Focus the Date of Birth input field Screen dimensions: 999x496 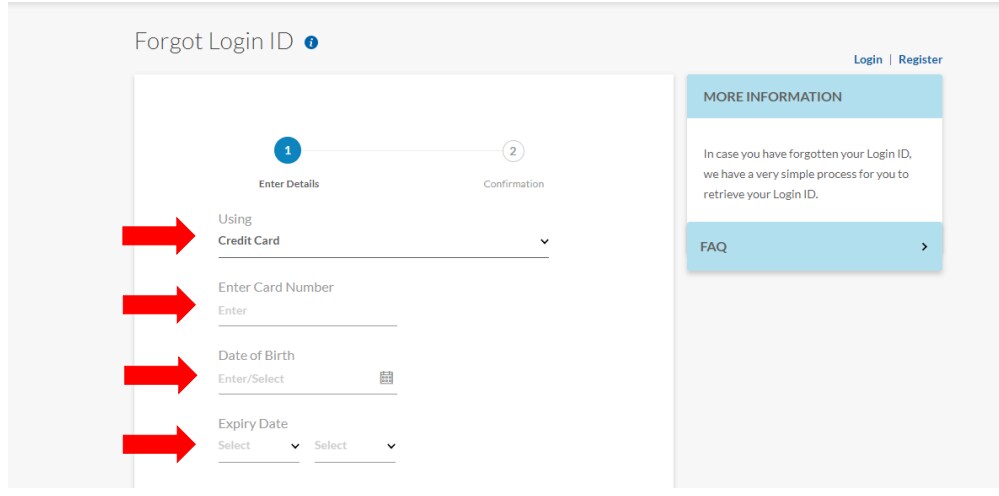(x=297, y=378)
